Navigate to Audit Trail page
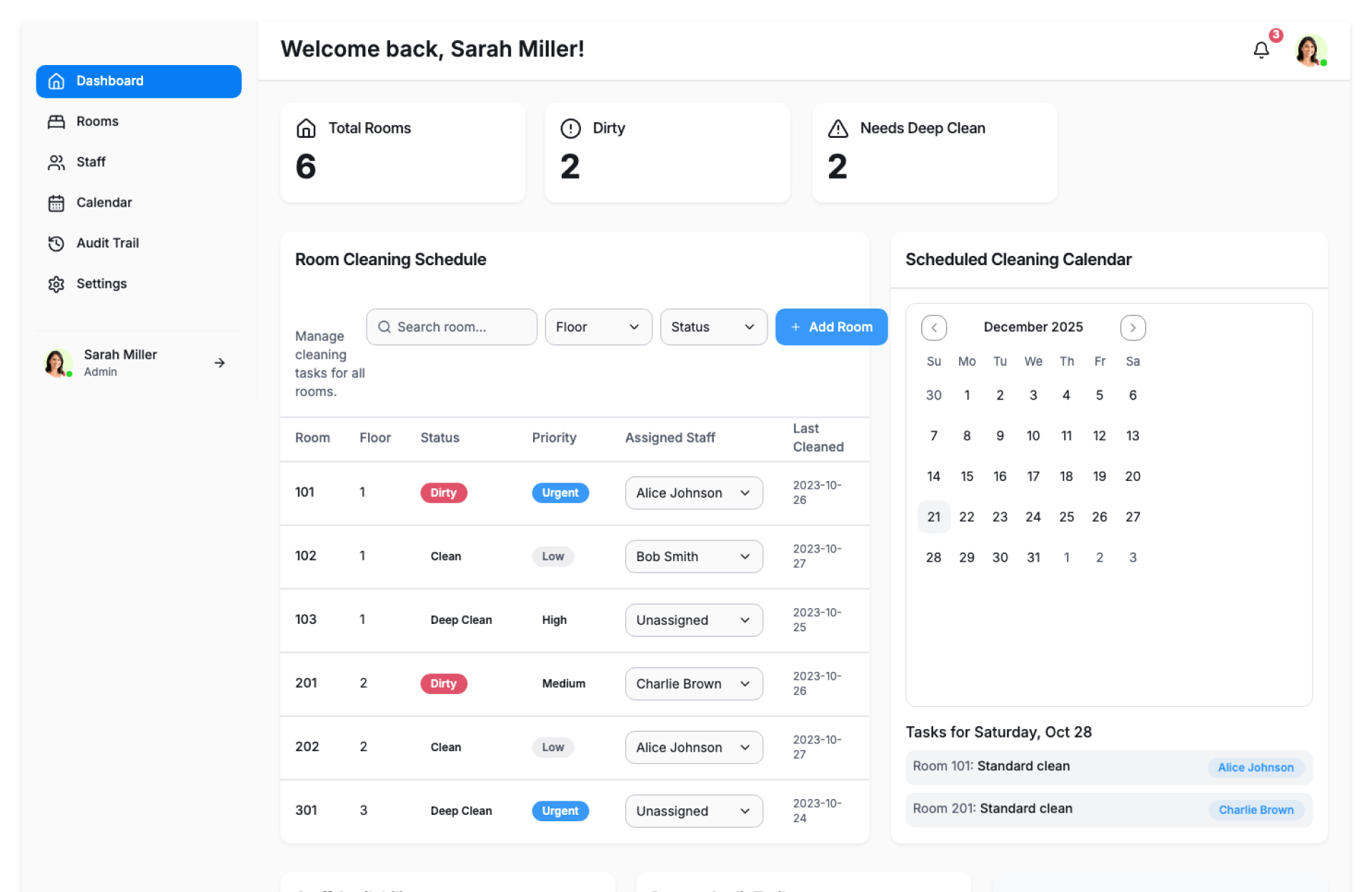Image resolution: width=1372 pixels, height=892 pixels. pos(107,243)
